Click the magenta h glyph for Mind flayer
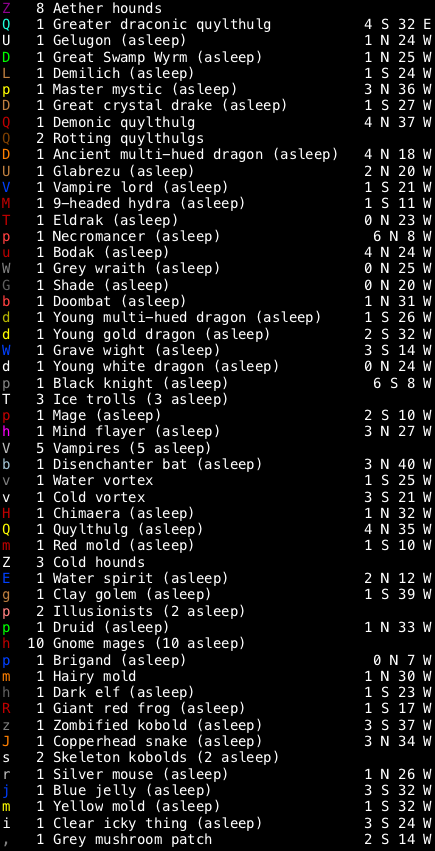 pyautogui.click(x=7, y=431)
